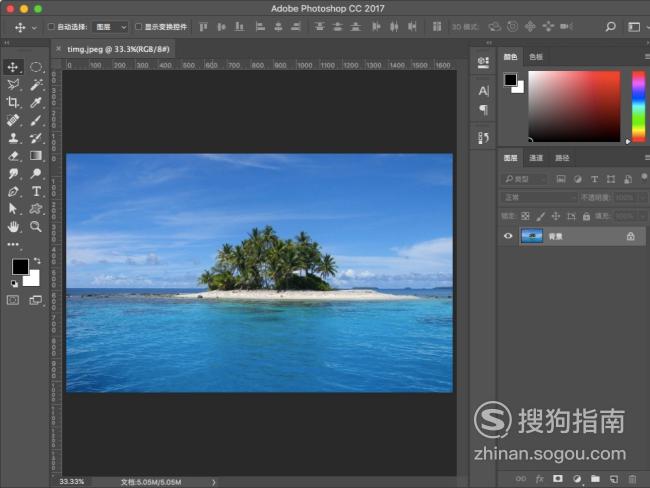650x488 pixels.
Task: Add a layer mask
Action: click(558, 479)
